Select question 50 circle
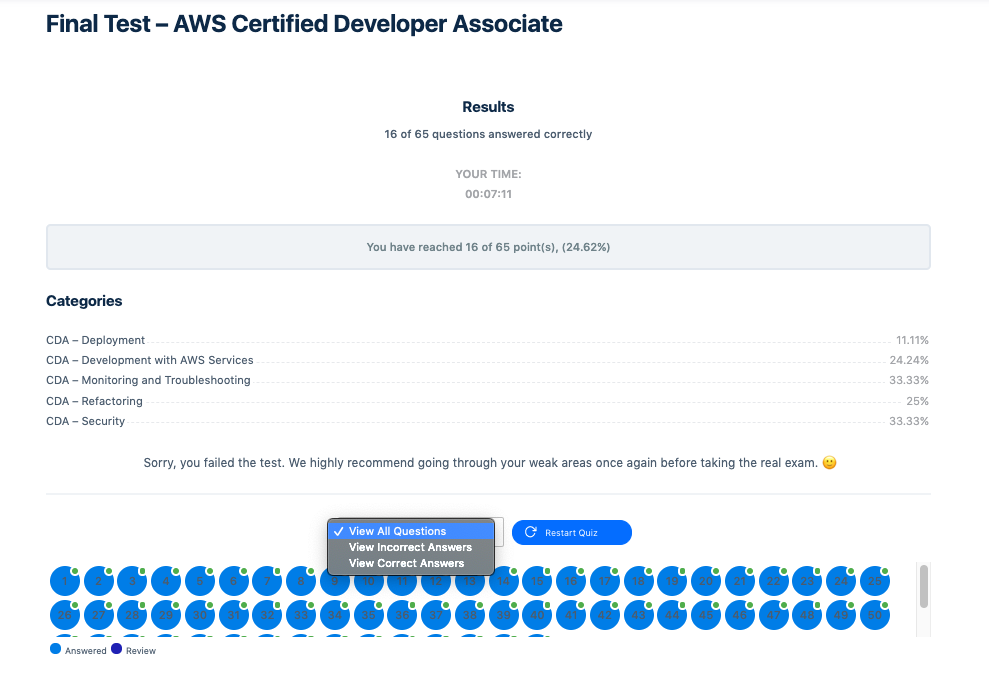This screenshot has width=989, height=685. click(x=875, y=615)
